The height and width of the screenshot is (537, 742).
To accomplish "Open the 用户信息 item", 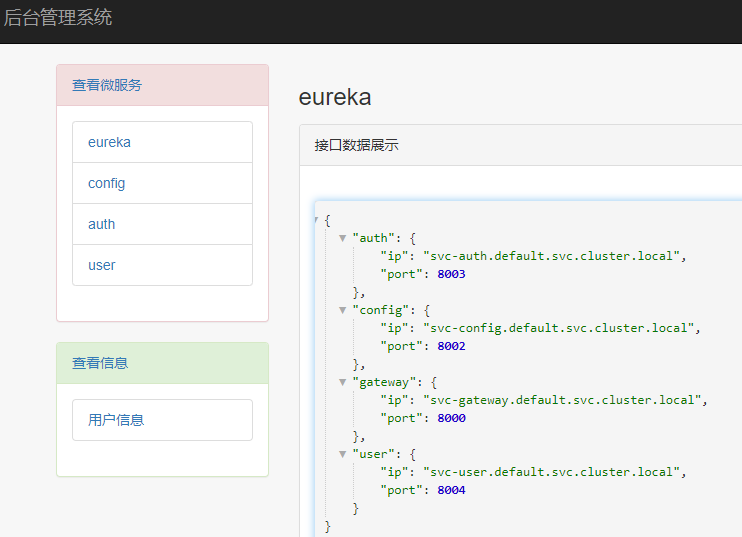I will pyautogui.click(x=162, y=420).
